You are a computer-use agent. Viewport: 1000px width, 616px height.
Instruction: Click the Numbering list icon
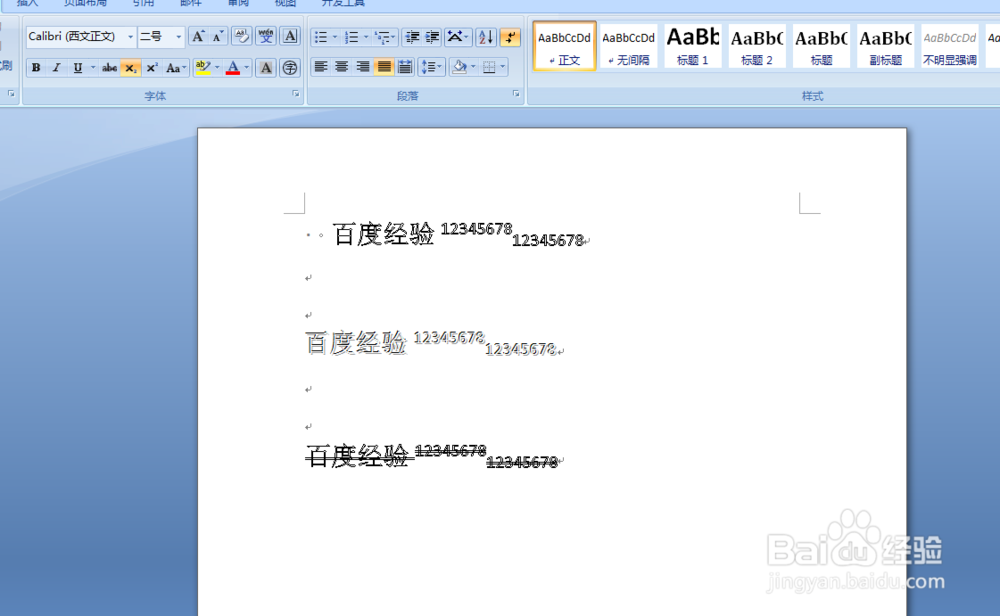pos(351,37)
